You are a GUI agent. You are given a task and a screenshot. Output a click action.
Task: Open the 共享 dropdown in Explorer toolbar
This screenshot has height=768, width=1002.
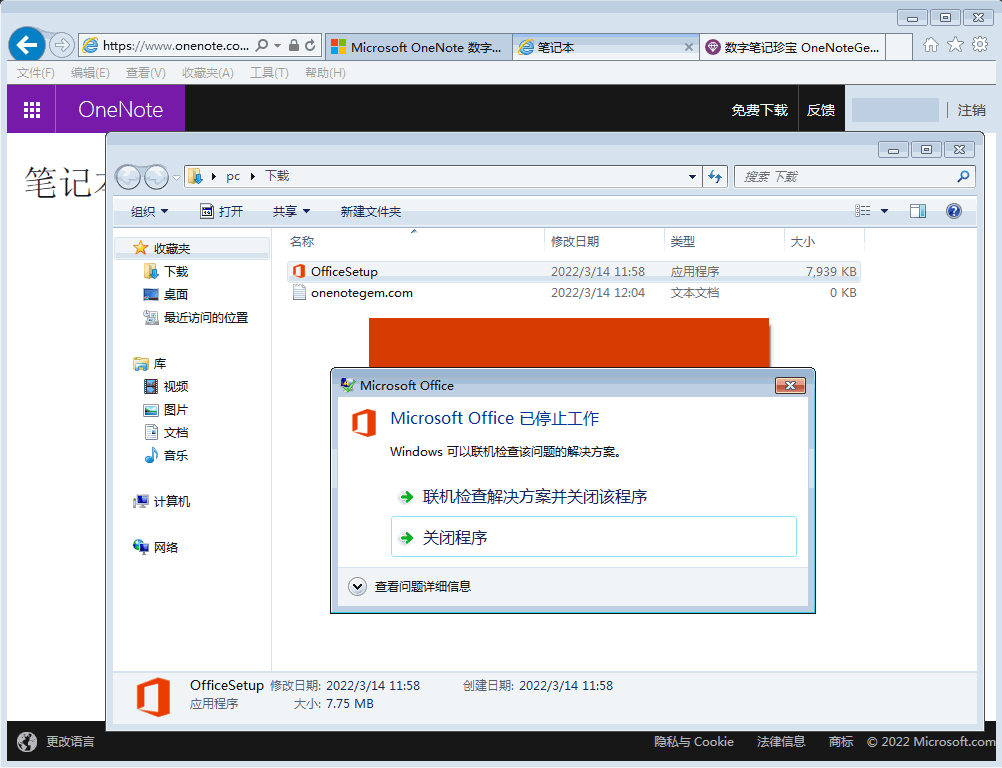(291, 211)
